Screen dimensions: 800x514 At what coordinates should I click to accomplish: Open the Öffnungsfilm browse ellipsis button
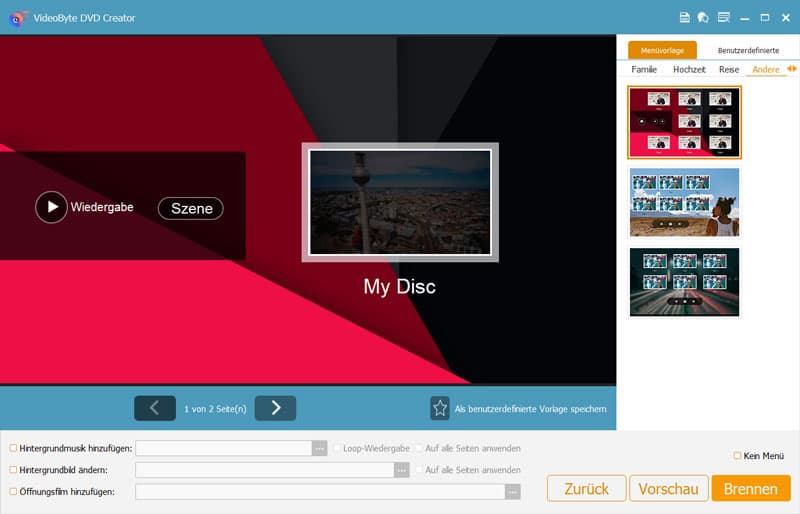pos(513,492)
